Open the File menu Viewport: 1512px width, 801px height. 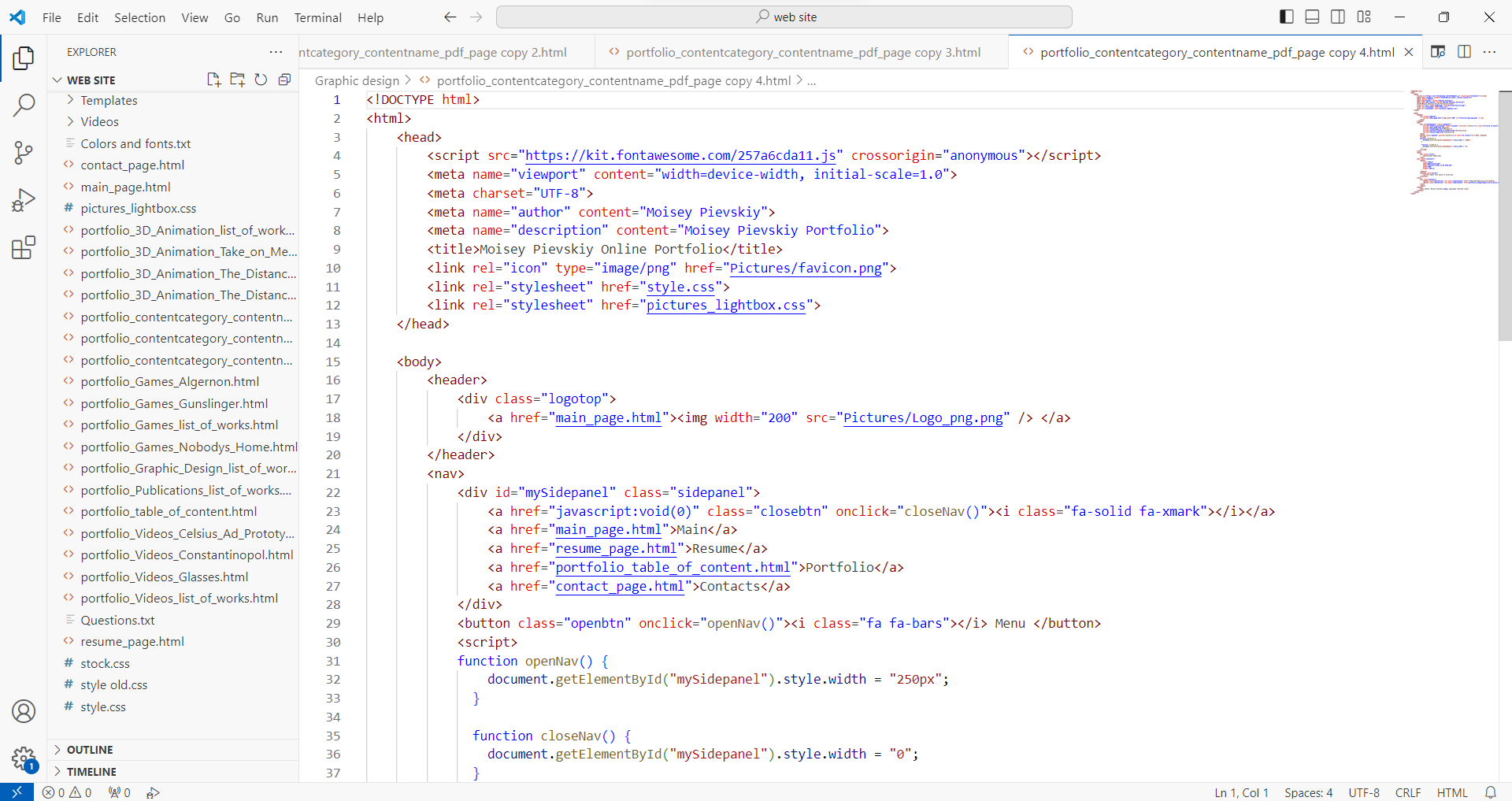click(x=52, y=17)
